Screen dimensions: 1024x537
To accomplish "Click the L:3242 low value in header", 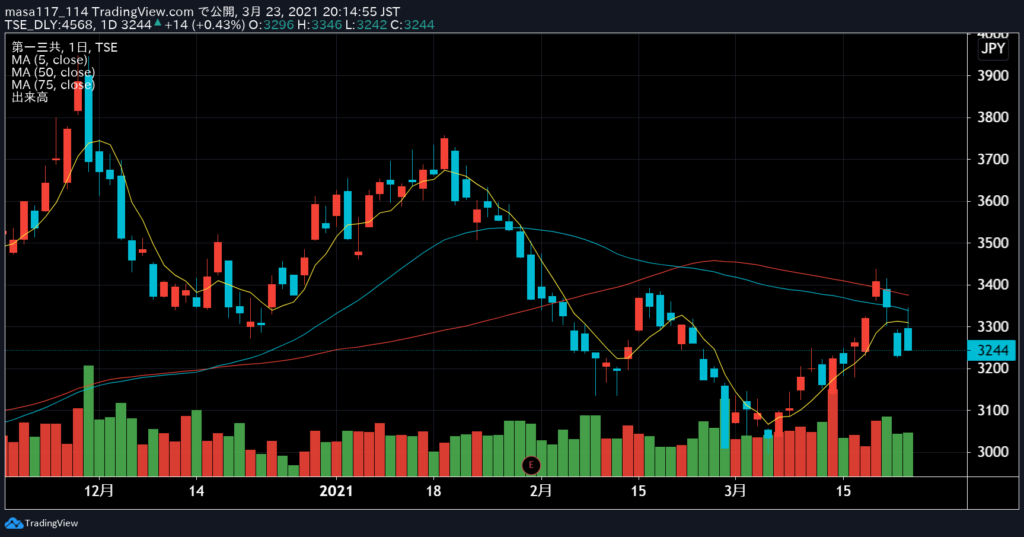I will pyautogui.click(x=366, y=25).
